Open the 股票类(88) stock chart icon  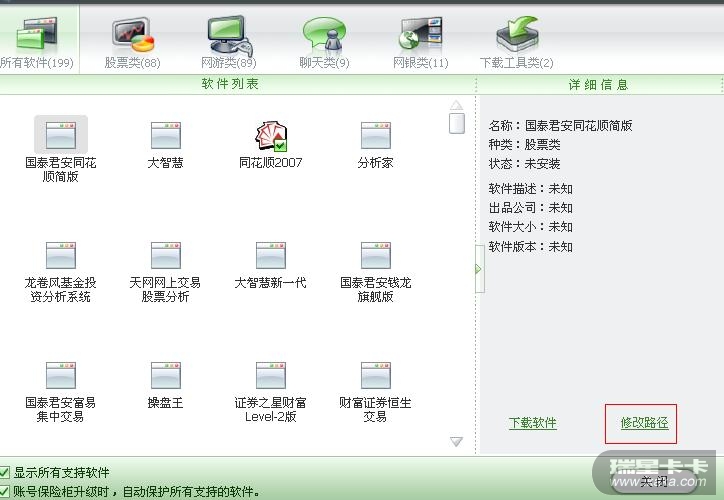point(133,35)
